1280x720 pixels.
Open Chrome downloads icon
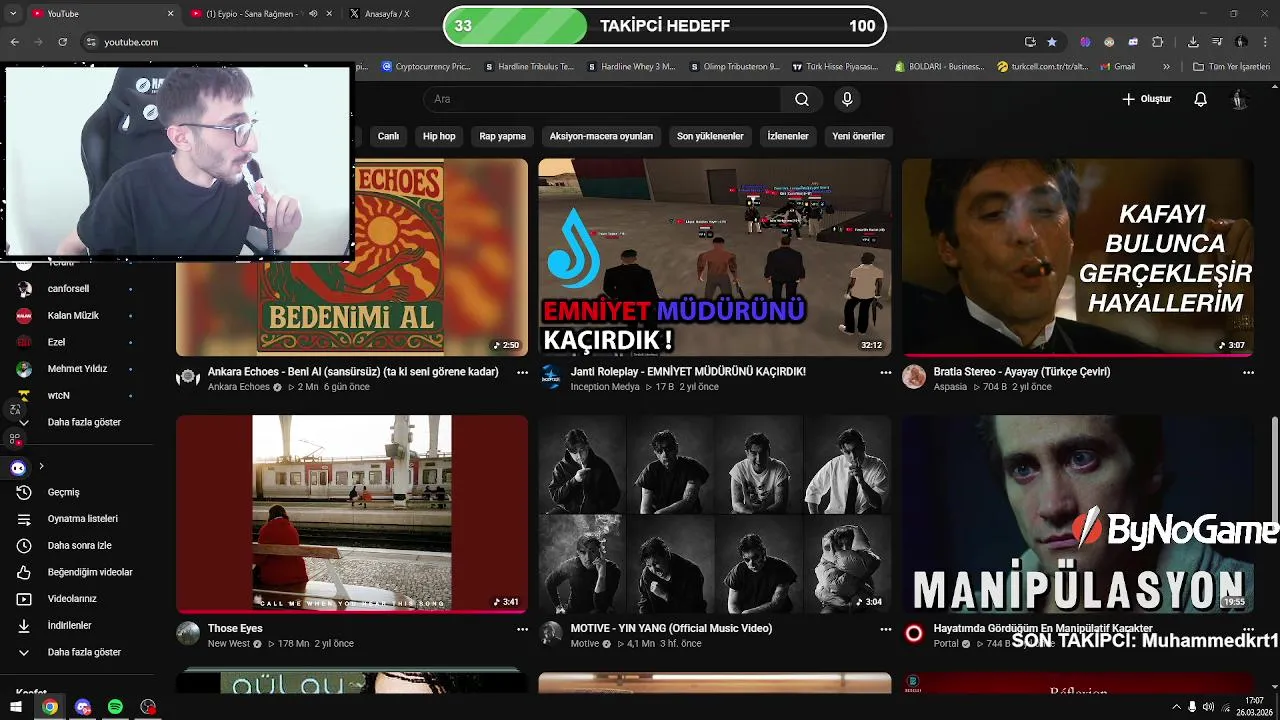click(x=1193, y=42)
